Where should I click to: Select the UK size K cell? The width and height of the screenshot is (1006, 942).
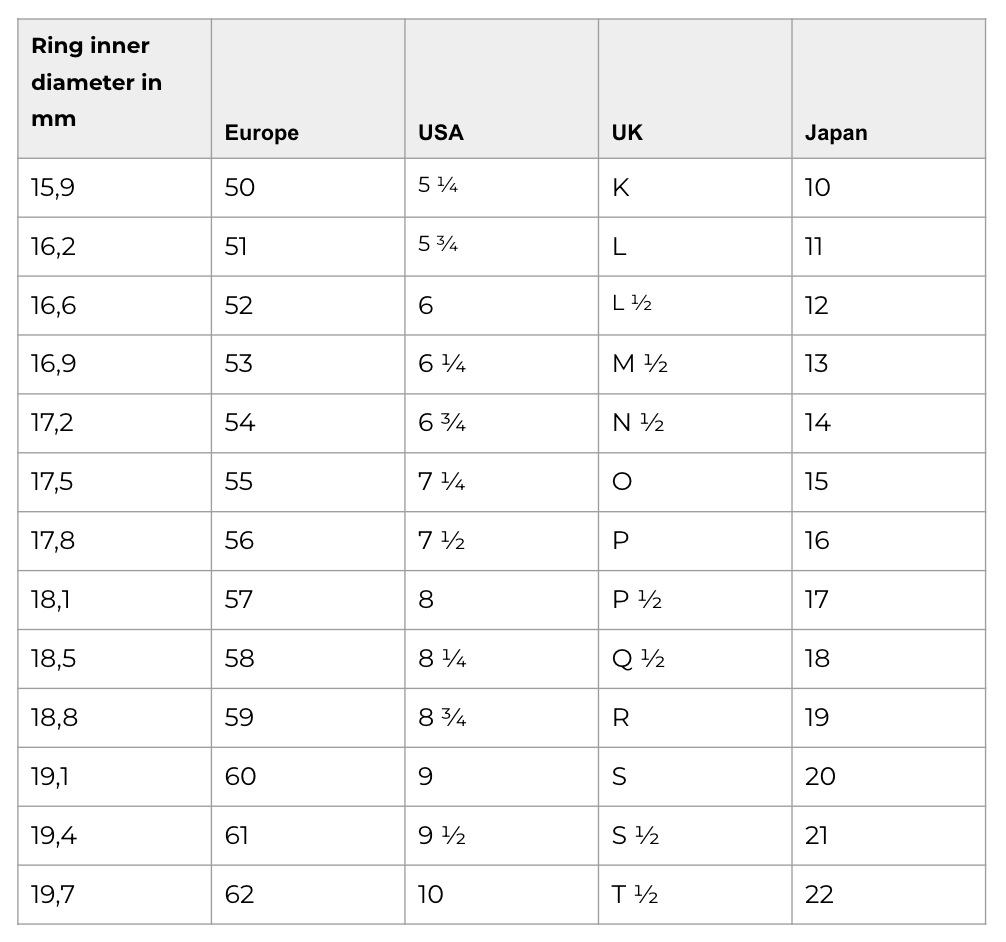620,188
